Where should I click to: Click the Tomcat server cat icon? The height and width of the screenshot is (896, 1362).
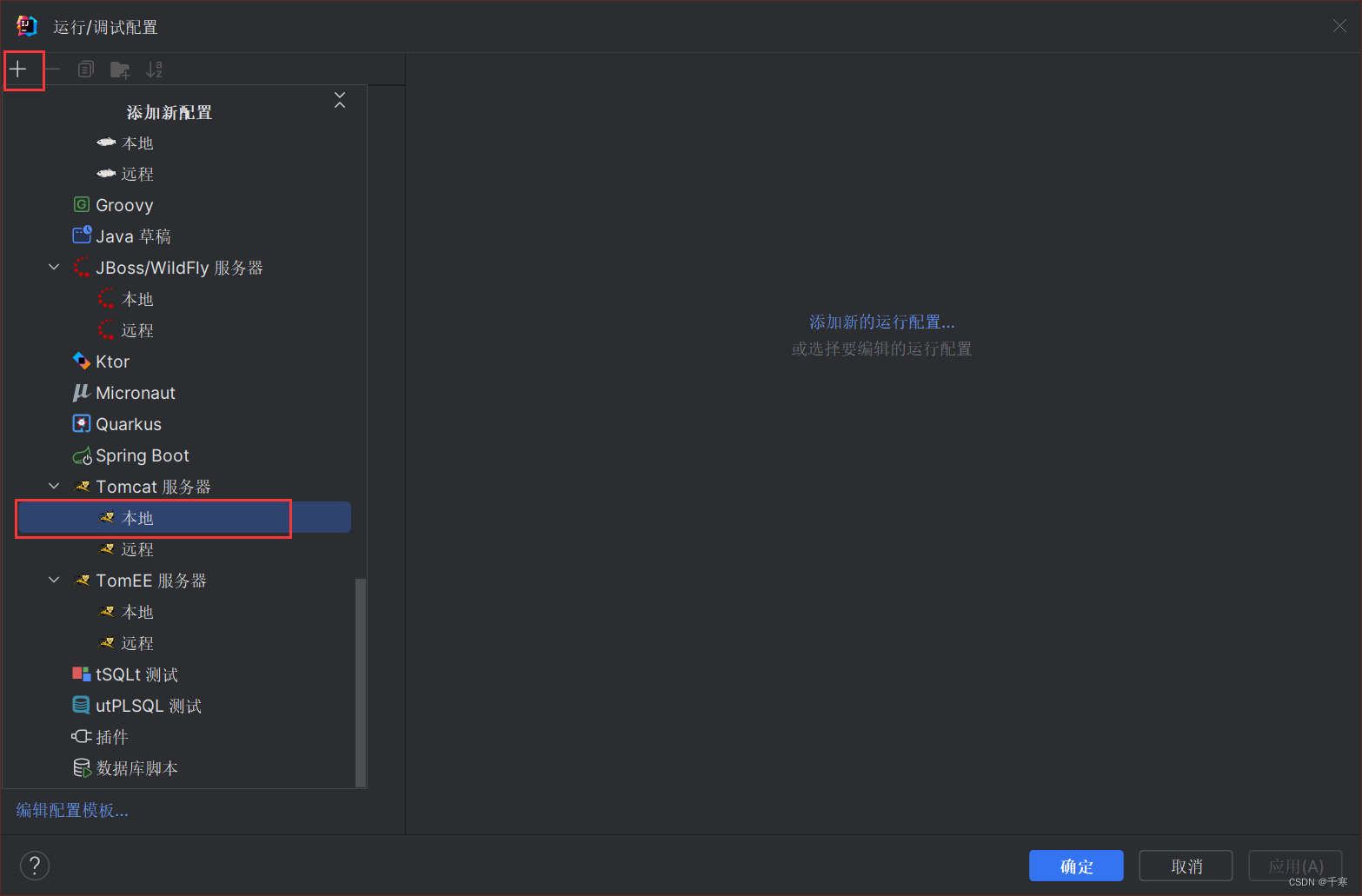pos(83,487)
